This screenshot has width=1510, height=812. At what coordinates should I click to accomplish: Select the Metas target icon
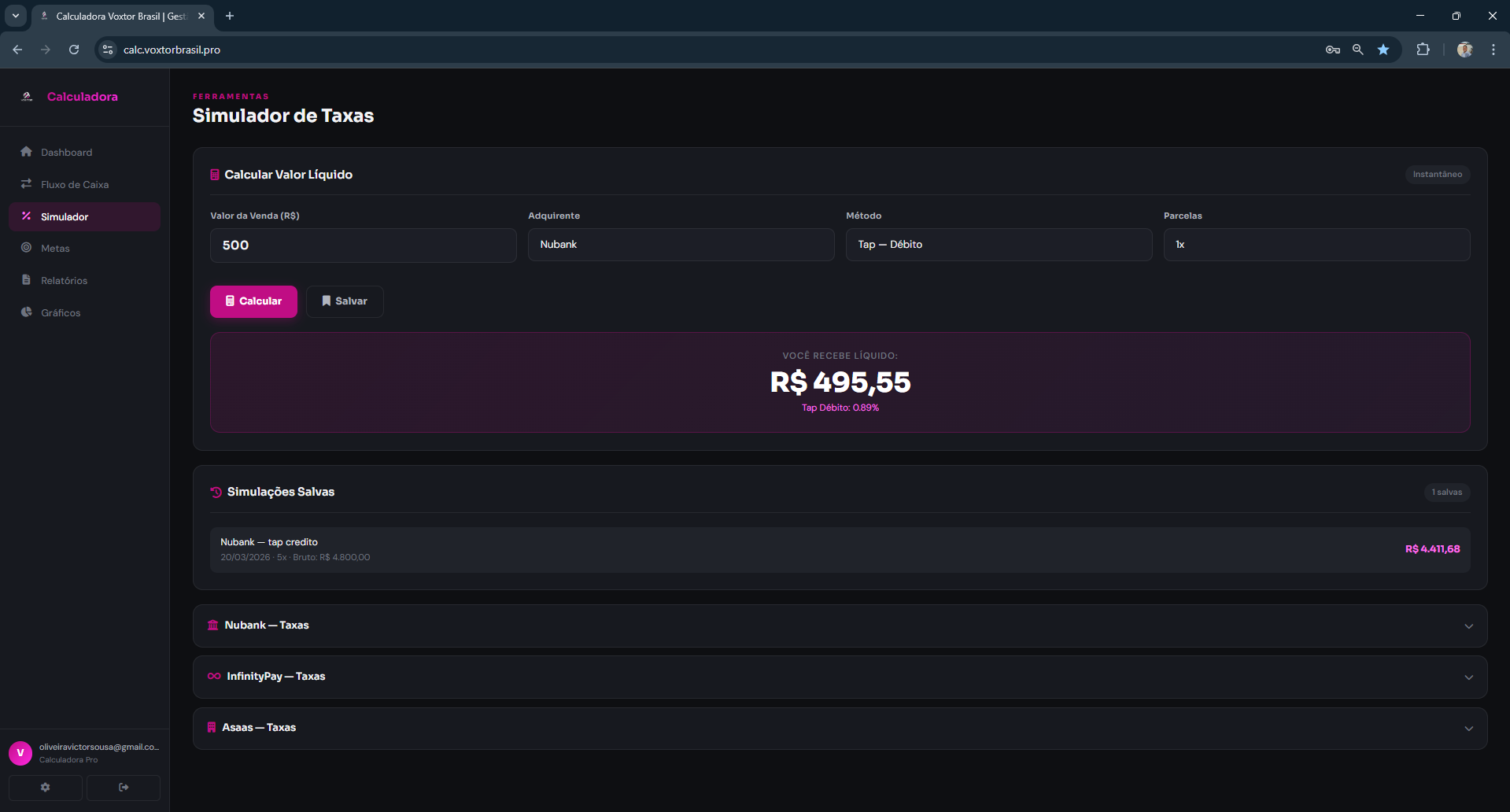[x=27, y=248]
